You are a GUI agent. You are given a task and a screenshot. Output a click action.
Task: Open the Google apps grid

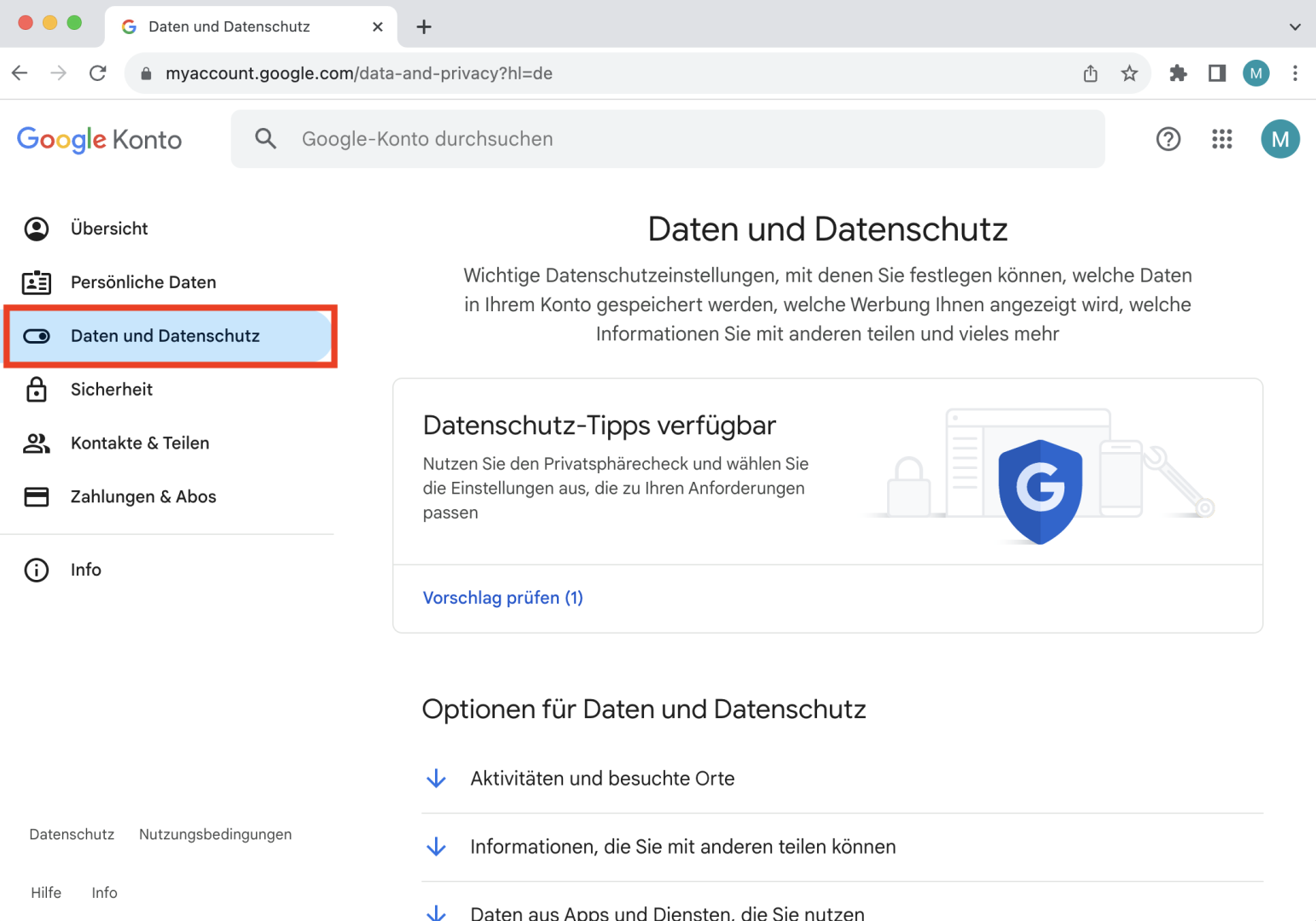[1222, 139]
